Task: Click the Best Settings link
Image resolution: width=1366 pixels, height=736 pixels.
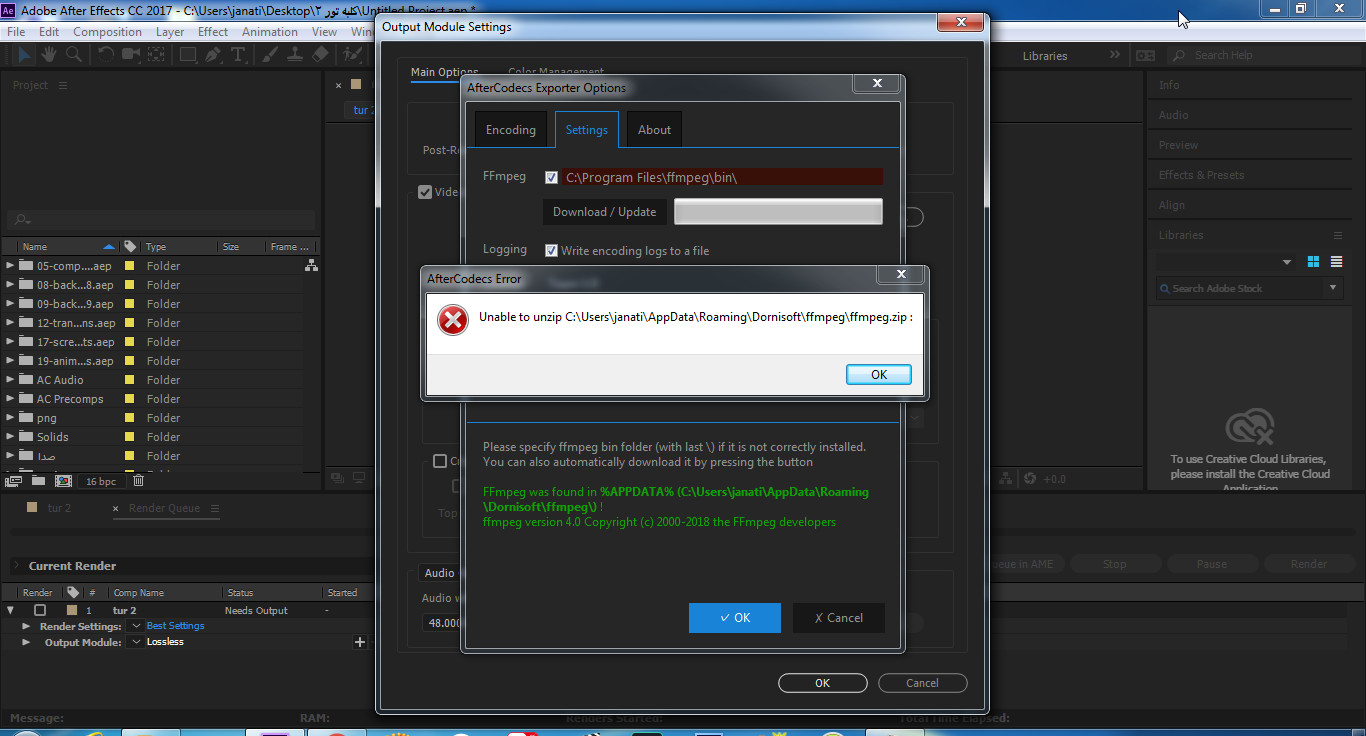Action: [176, 626]
